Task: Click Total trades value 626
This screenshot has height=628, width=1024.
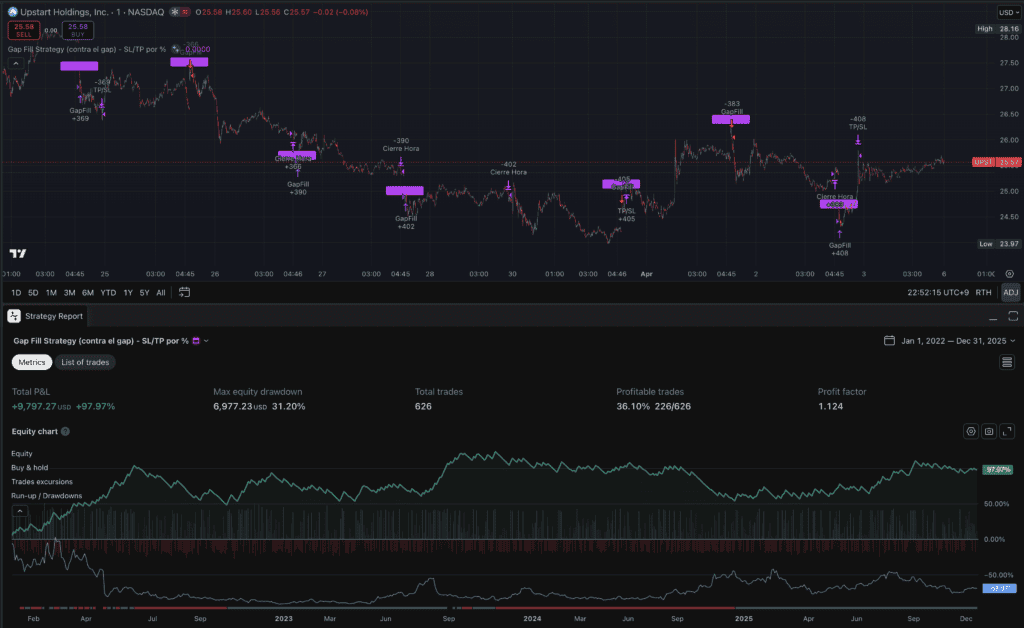Action: 423,406
